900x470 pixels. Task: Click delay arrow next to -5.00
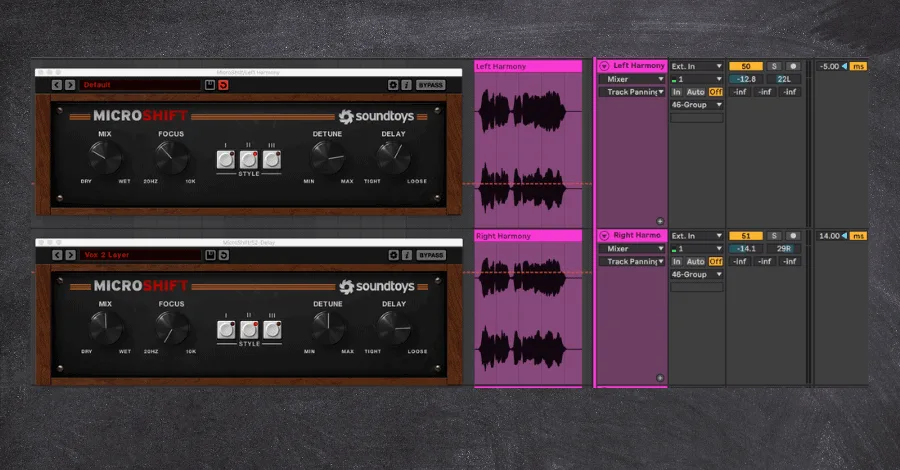click(844, 67)
